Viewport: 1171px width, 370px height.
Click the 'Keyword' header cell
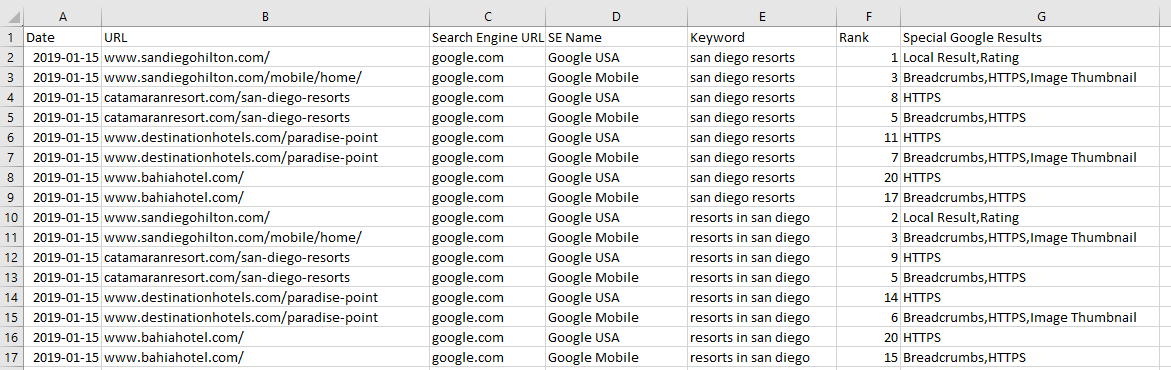762,37
